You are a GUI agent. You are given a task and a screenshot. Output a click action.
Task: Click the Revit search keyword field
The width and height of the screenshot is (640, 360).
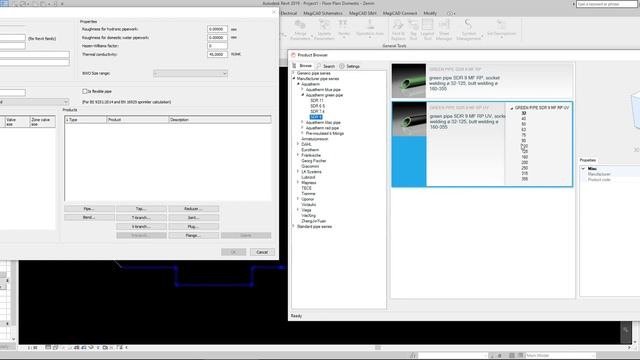point(607,4)
